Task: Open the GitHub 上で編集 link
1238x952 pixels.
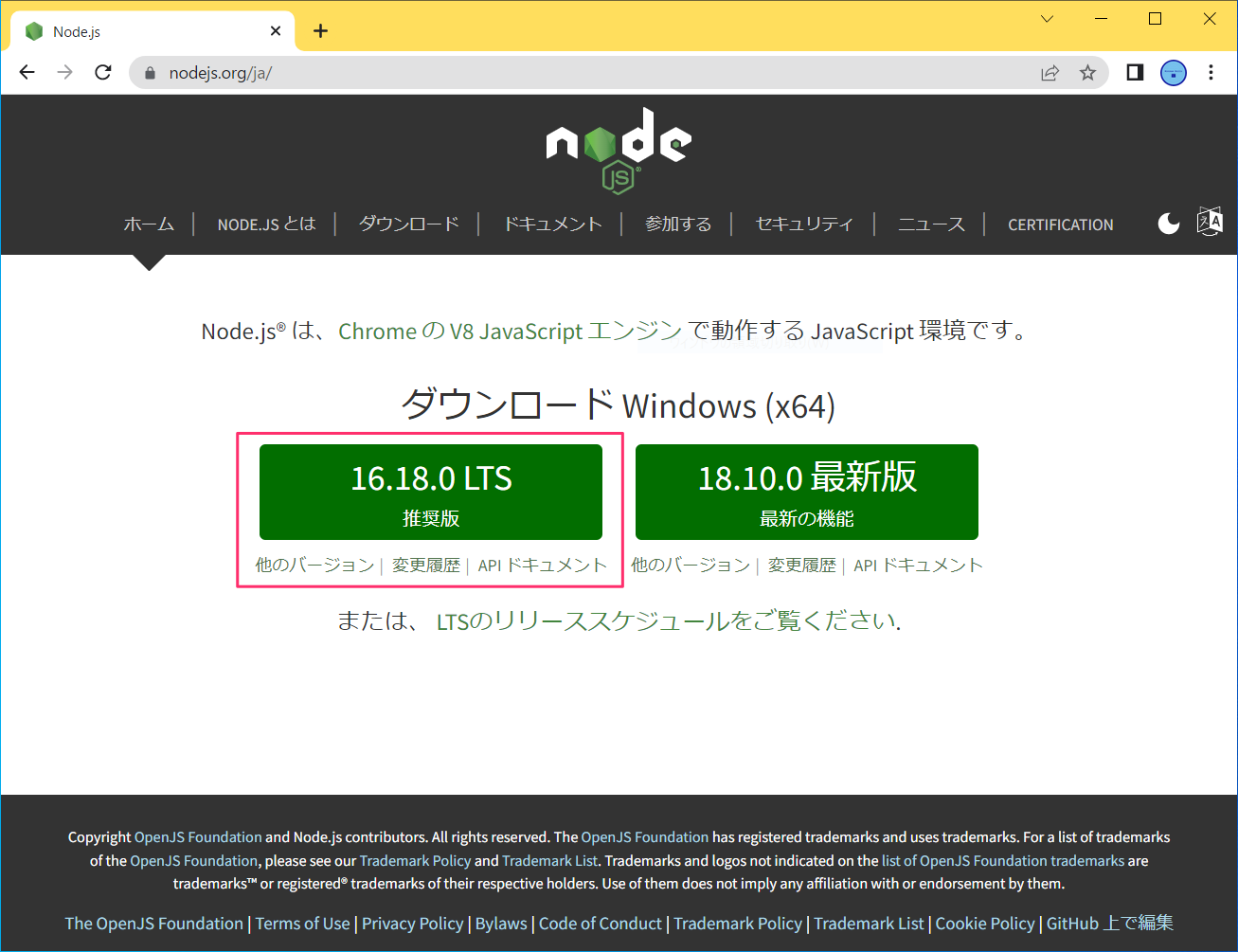Action: [x=1110, y=924]
